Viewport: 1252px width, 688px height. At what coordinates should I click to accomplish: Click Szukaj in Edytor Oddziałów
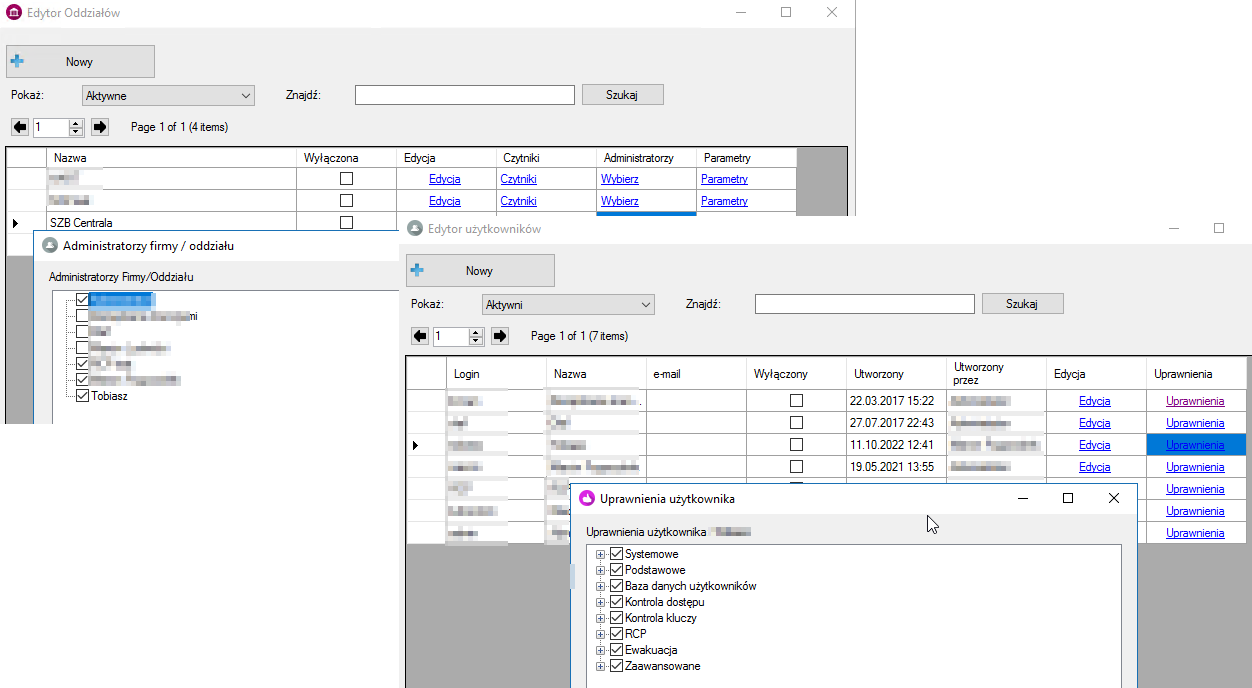tap(622, 95)
